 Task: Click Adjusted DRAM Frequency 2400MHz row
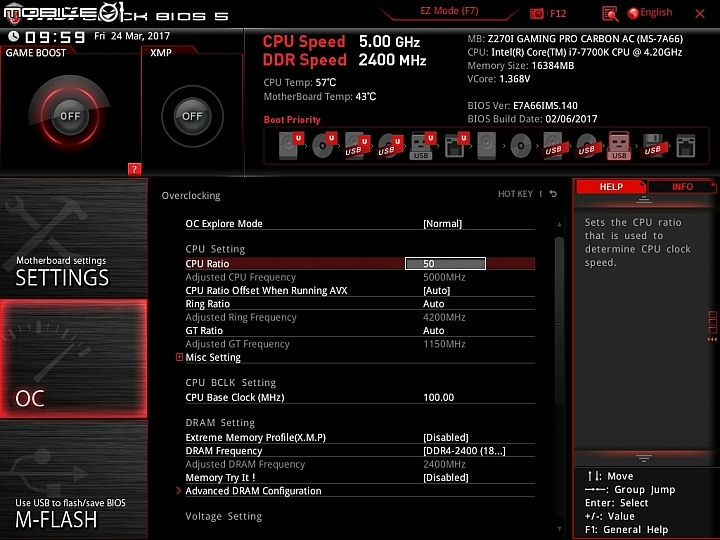pos(360,464)
